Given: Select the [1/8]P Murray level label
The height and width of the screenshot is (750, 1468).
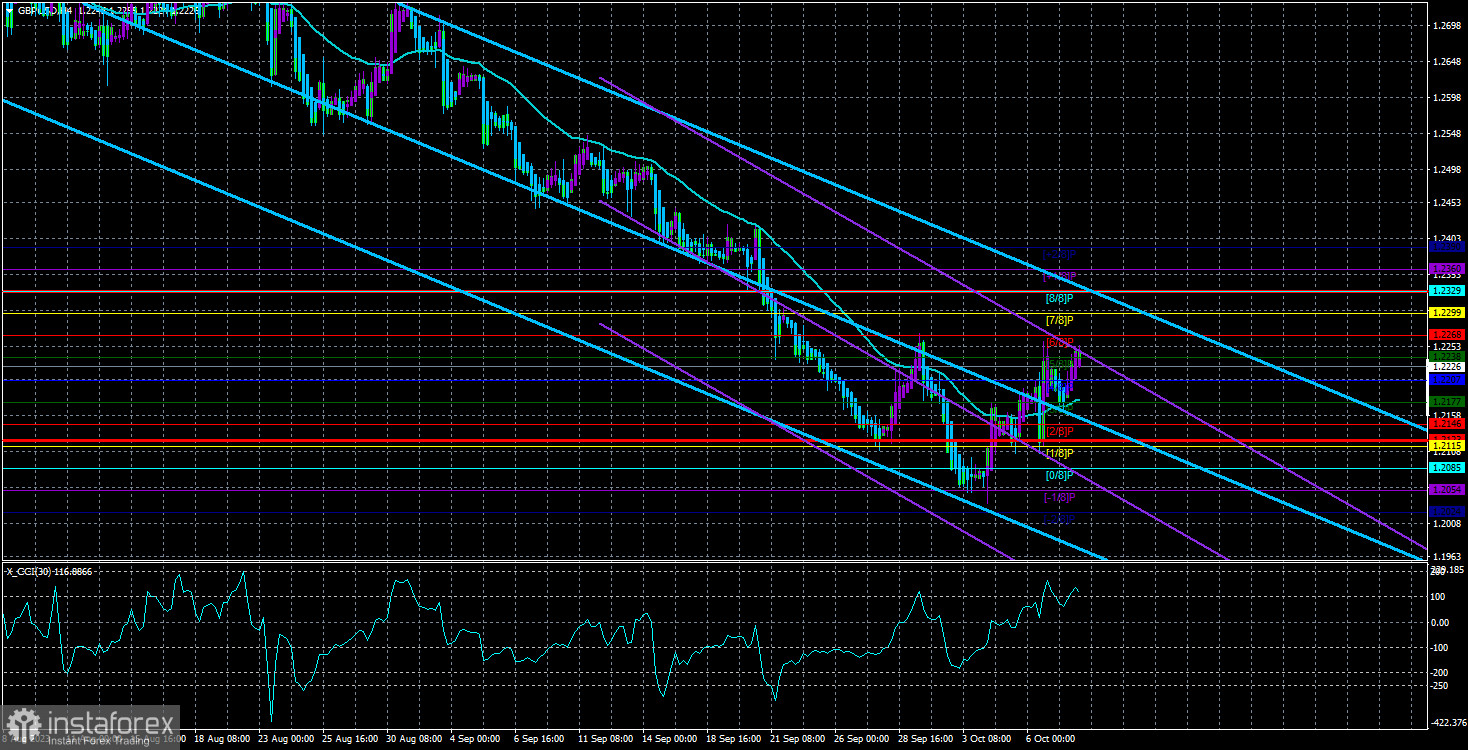Looking at the screenshot, I should click(1059, 453).
